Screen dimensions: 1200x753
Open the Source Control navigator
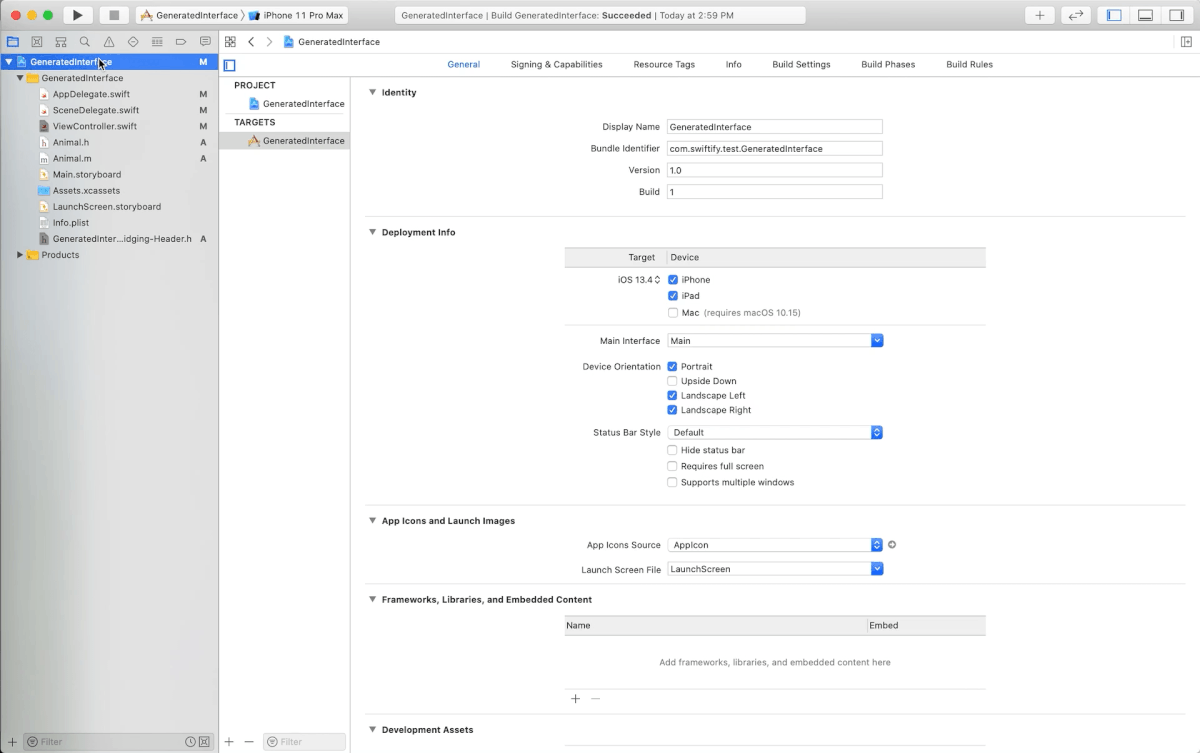coord(37,42)
